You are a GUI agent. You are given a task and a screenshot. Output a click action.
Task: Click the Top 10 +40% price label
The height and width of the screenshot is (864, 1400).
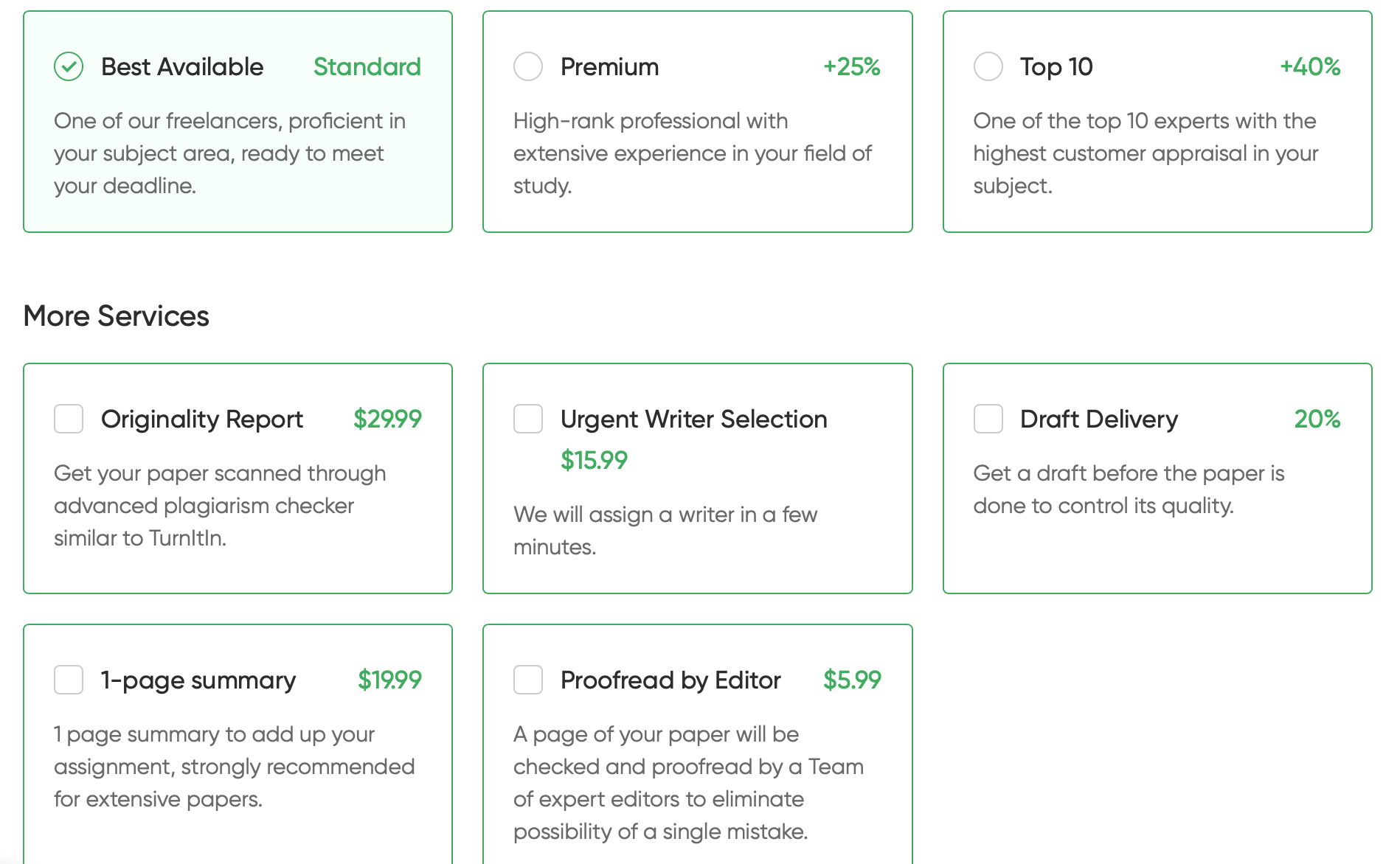click(1311, 67)
